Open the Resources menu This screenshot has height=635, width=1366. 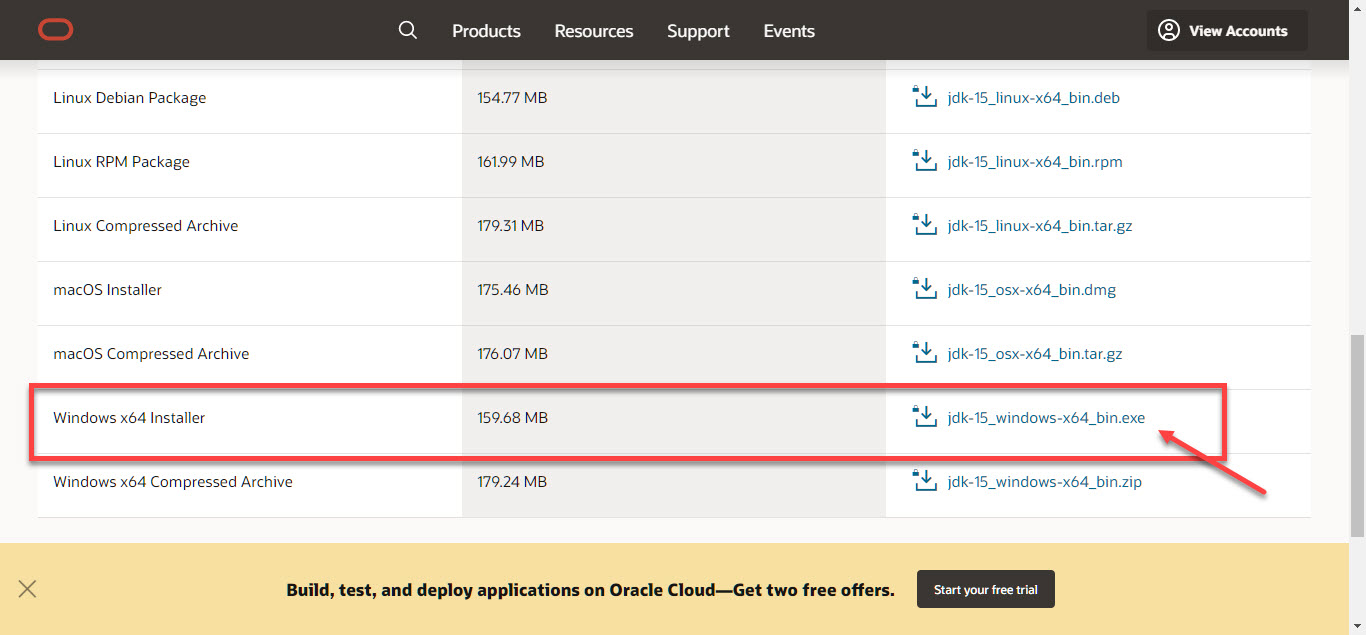tap(594, 31)
